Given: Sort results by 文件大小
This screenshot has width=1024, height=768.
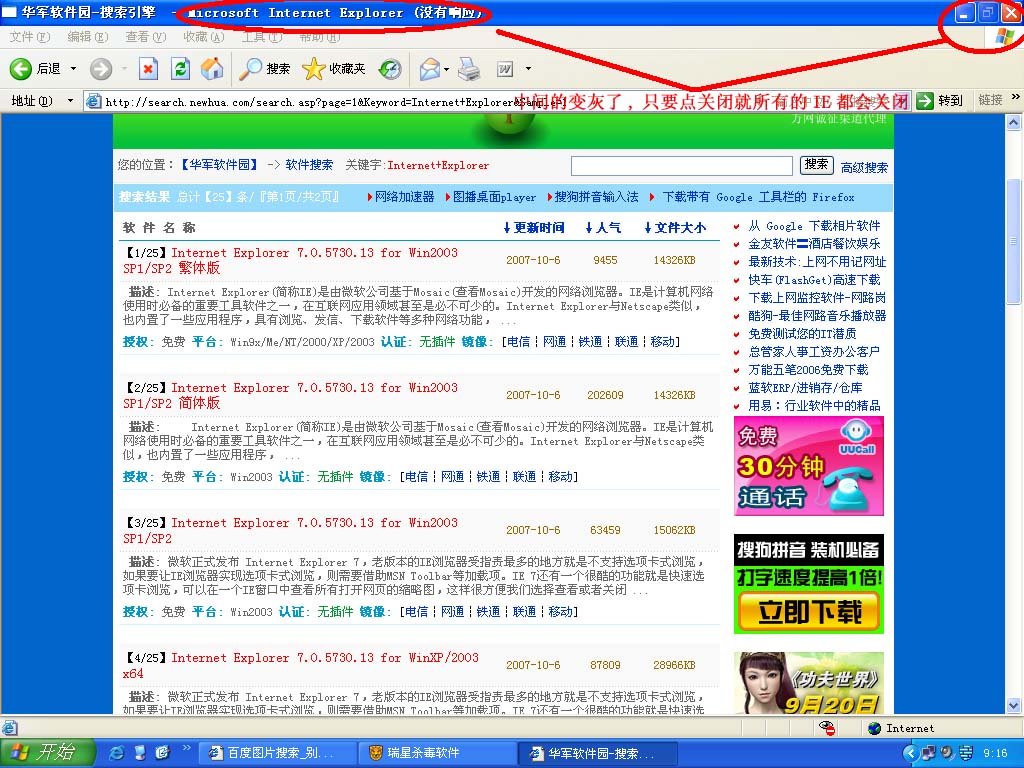Looking at the screenshot, I should (x=675, y=227).
